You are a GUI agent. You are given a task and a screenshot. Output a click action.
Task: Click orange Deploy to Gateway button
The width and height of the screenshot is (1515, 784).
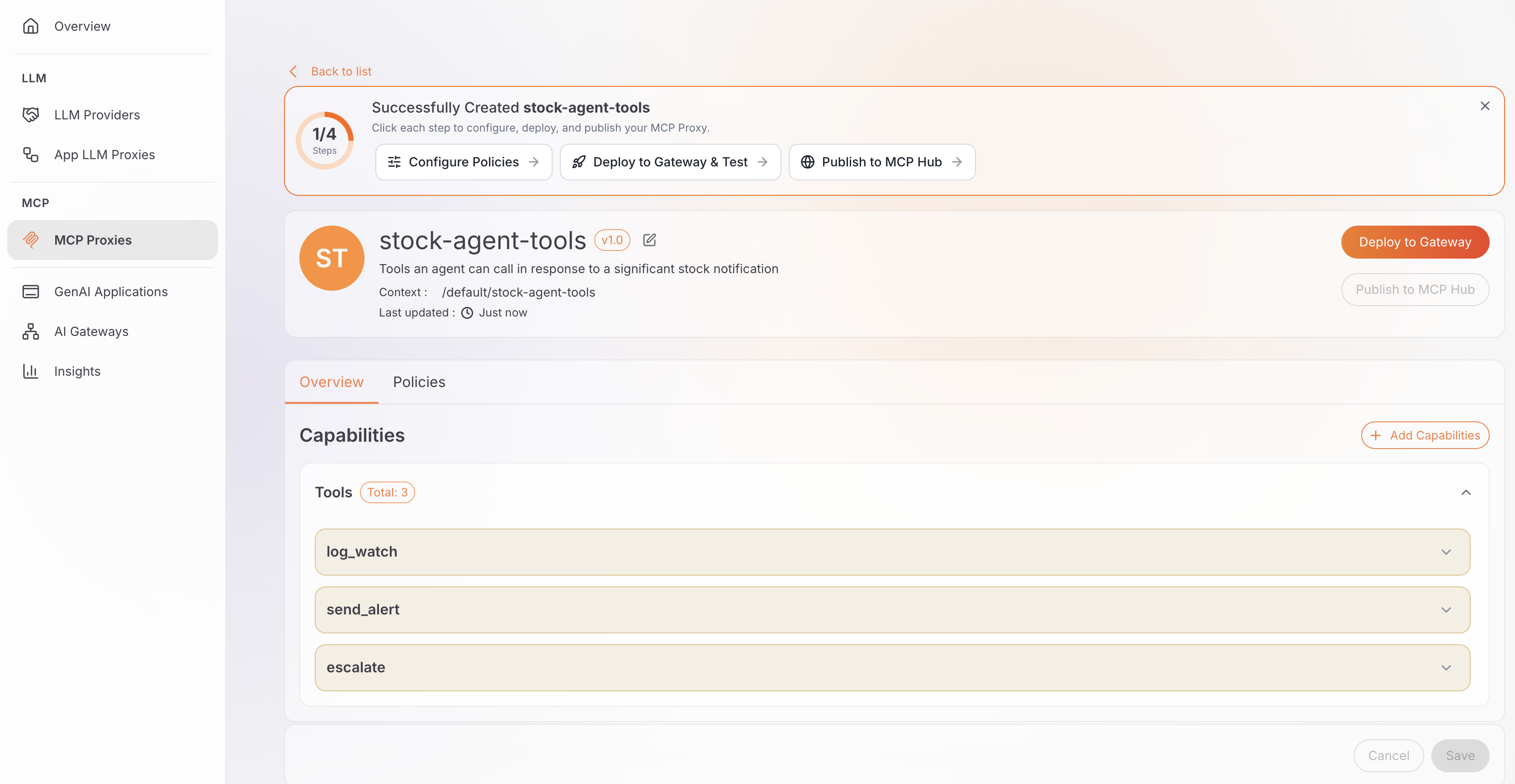[x=1415, y=242]
